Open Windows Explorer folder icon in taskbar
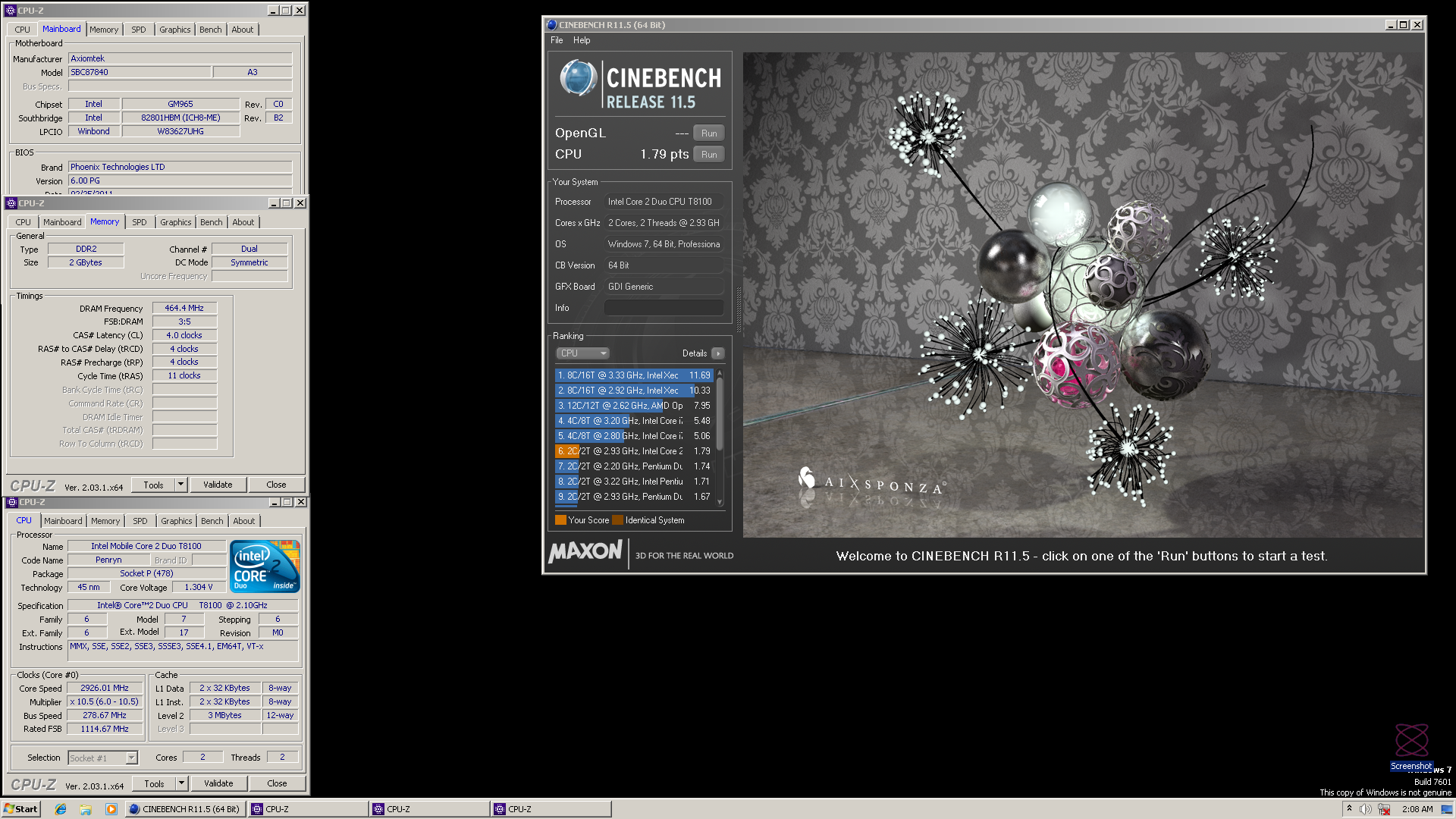 (86, 809)
